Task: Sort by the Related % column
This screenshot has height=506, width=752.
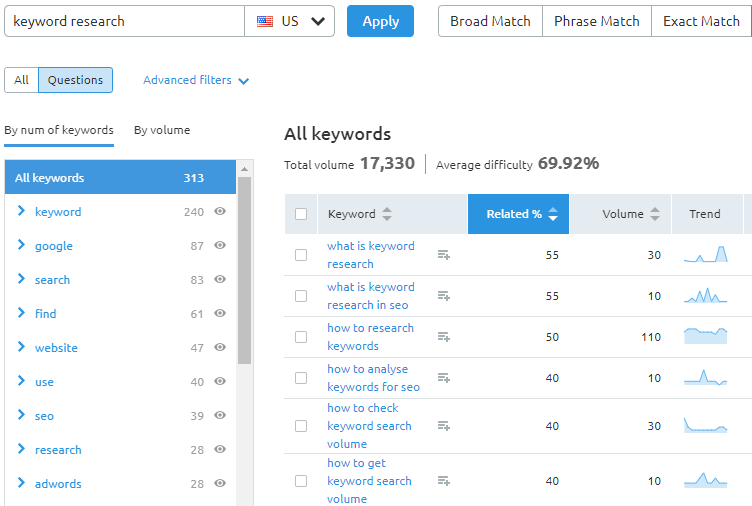Action: [518, 214]
